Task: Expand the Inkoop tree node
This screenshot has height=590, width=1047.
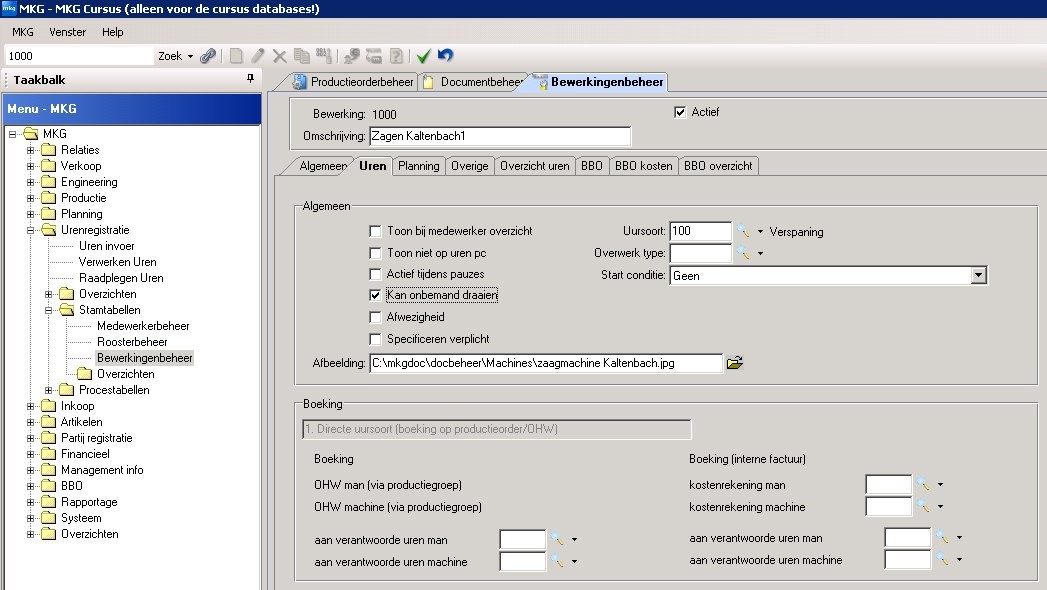Action: point(30,406)
